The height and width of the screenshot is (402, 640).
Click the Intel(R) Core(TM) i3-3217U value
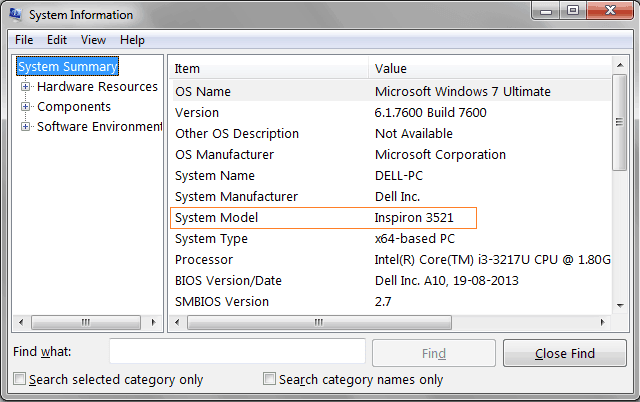492,260
